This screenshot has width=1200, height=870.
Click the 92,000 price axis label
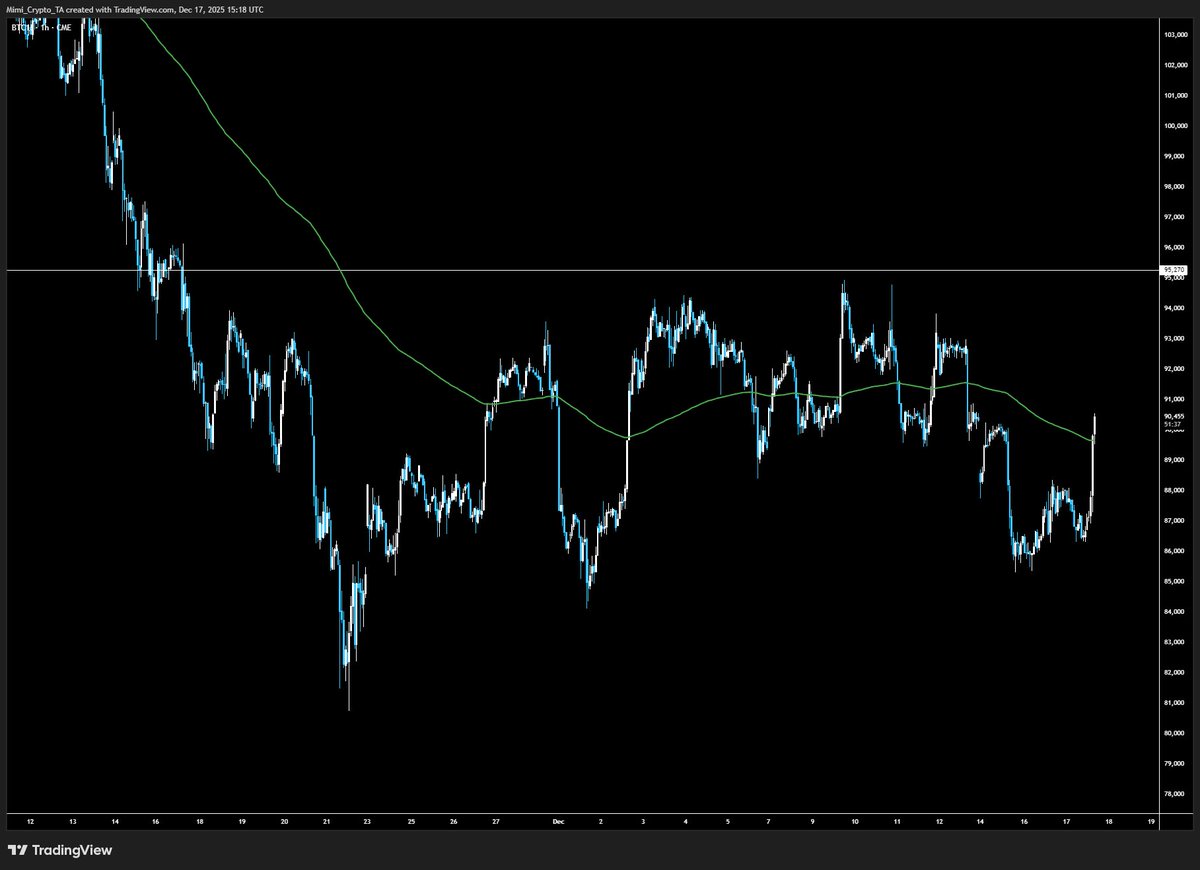tap(1174, 369)
